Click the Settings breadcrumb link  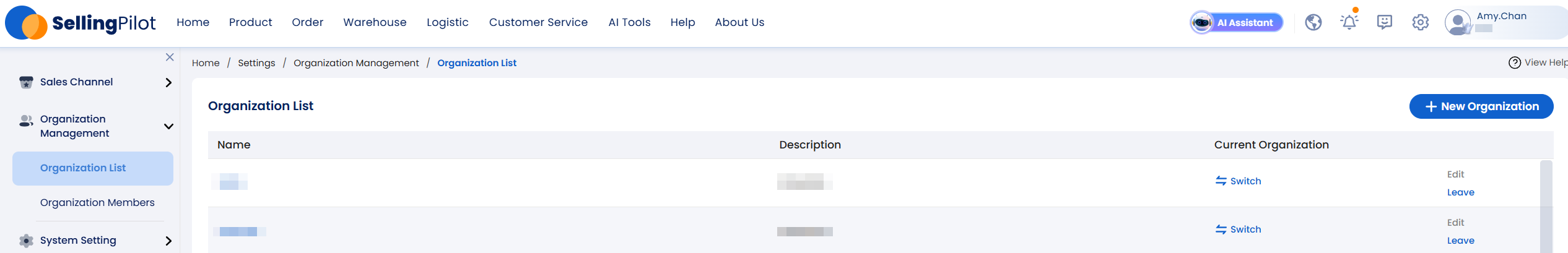(x=256, y=63)
